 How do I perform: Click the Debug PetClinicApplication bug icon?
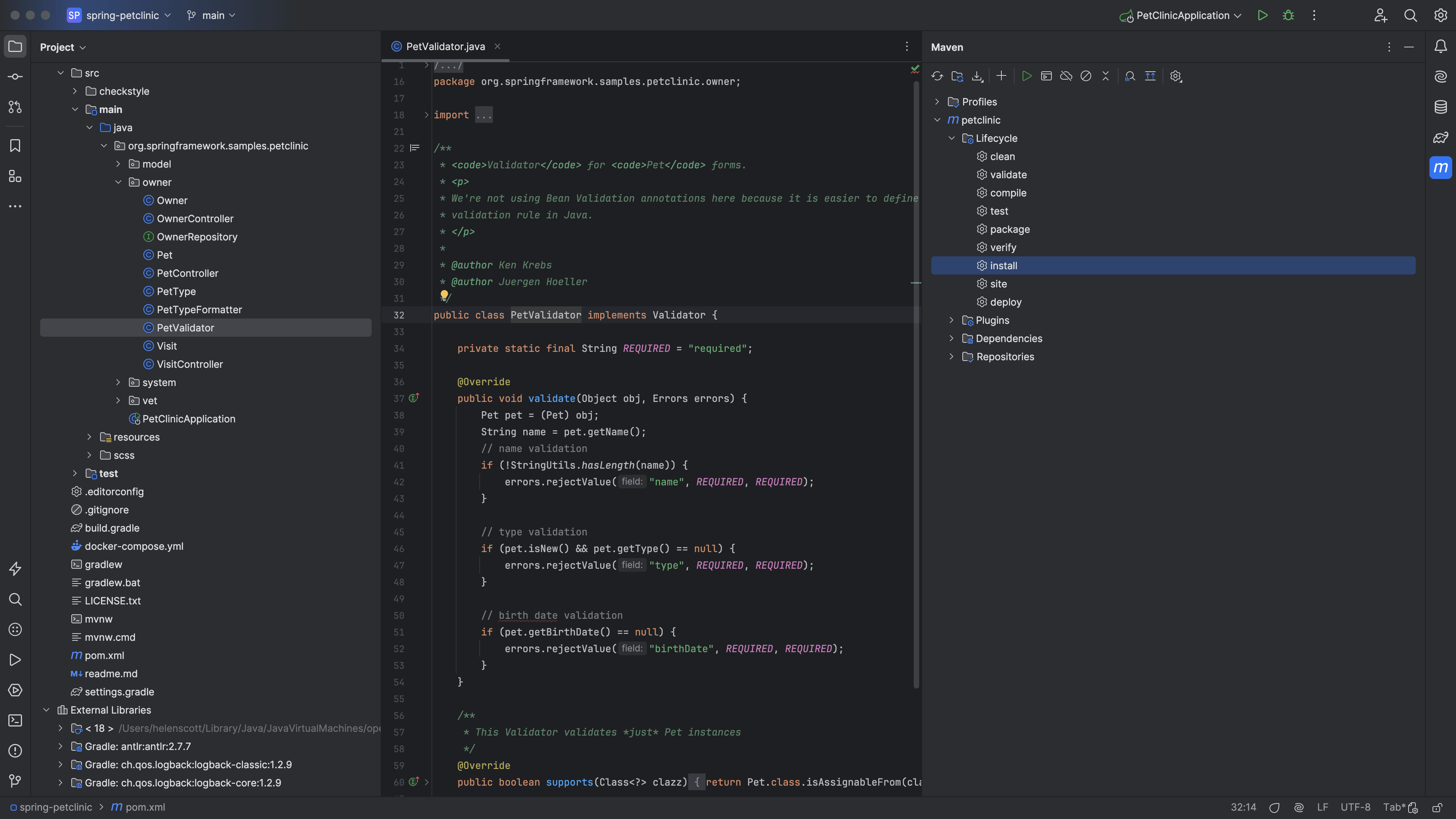(1288, 16)
